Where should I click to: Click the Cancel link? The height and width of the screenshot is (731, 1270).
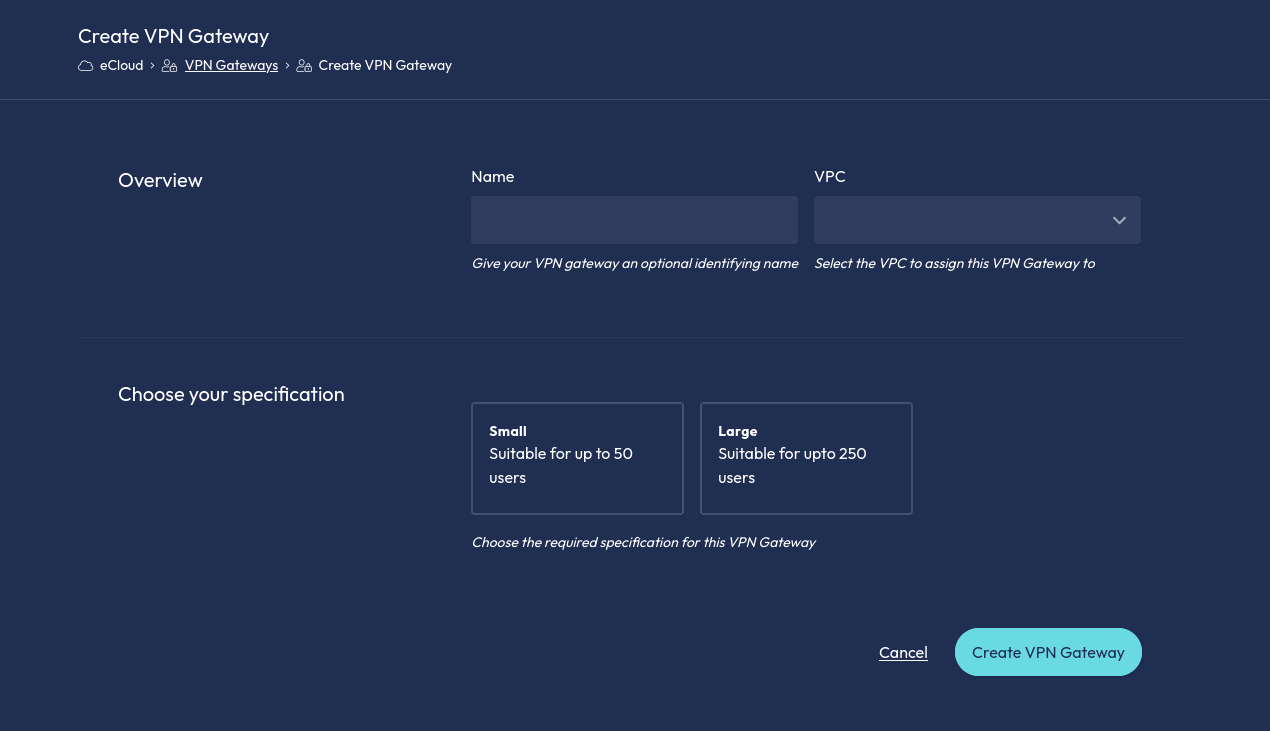(903, 652)
